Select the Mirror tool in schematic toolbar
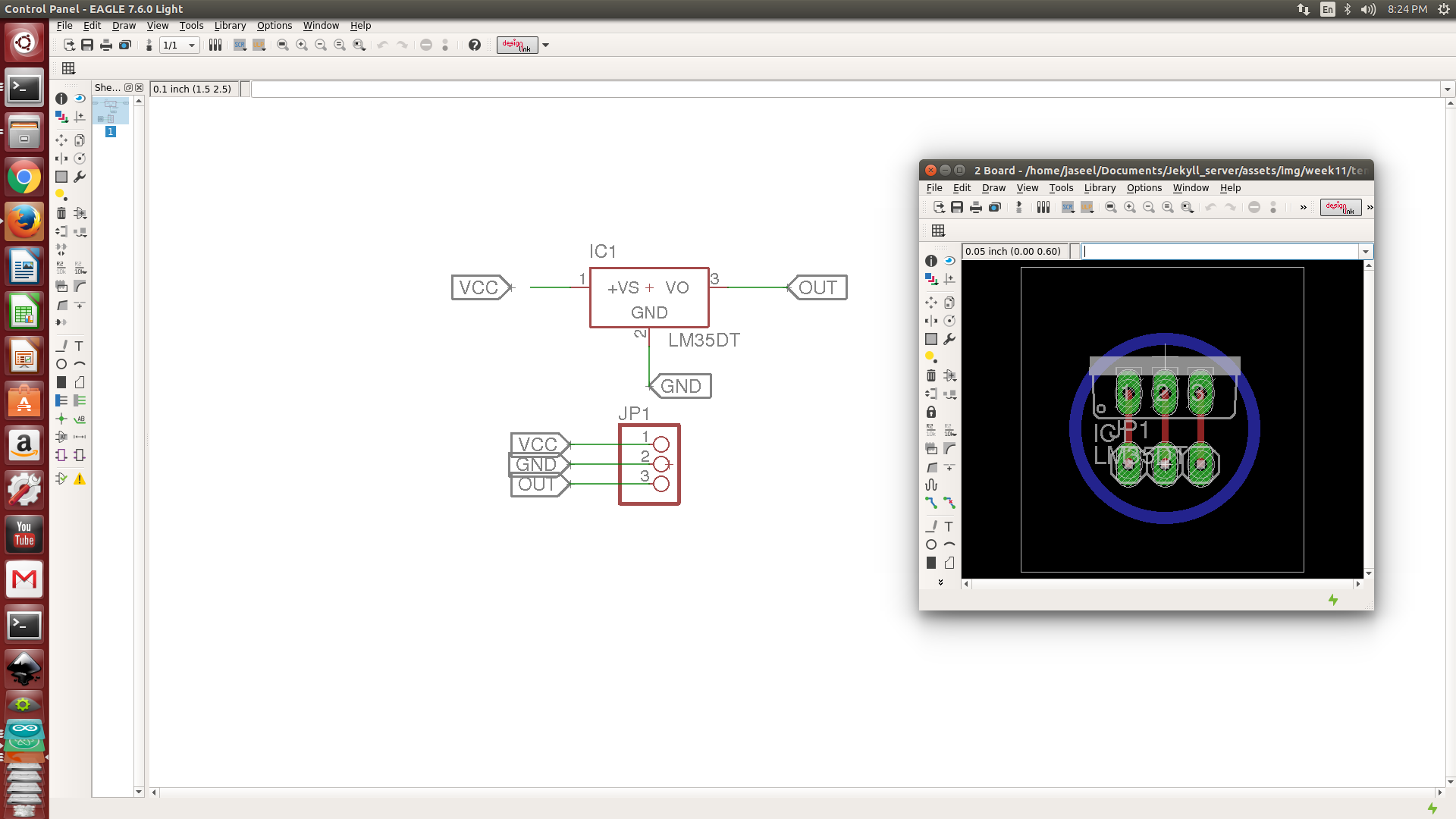The width and height of the screenshot is (1456, 819). (x=61, y=158)
